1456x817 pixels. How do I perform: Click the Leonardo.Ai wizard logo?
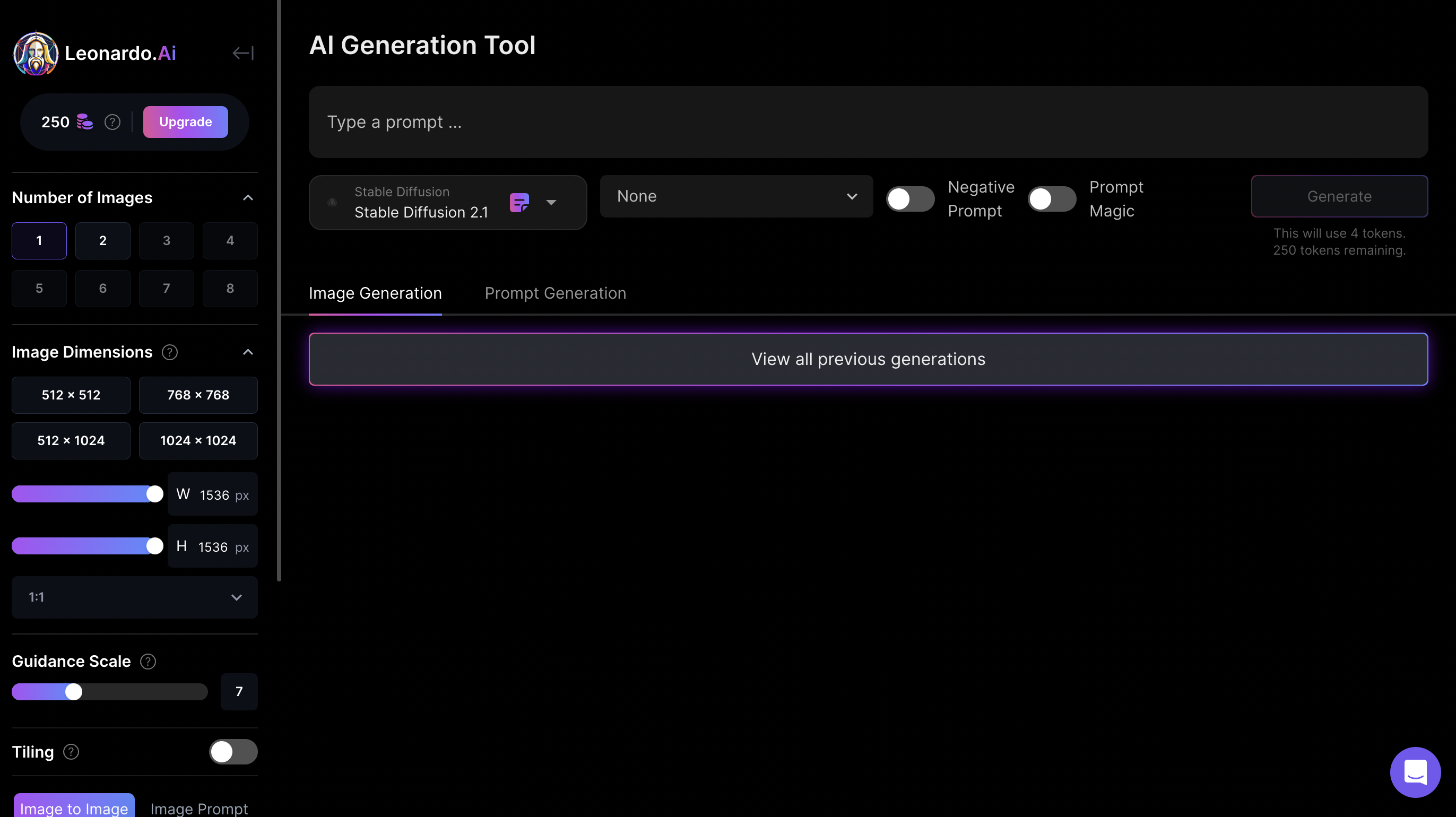pos(36,54)
